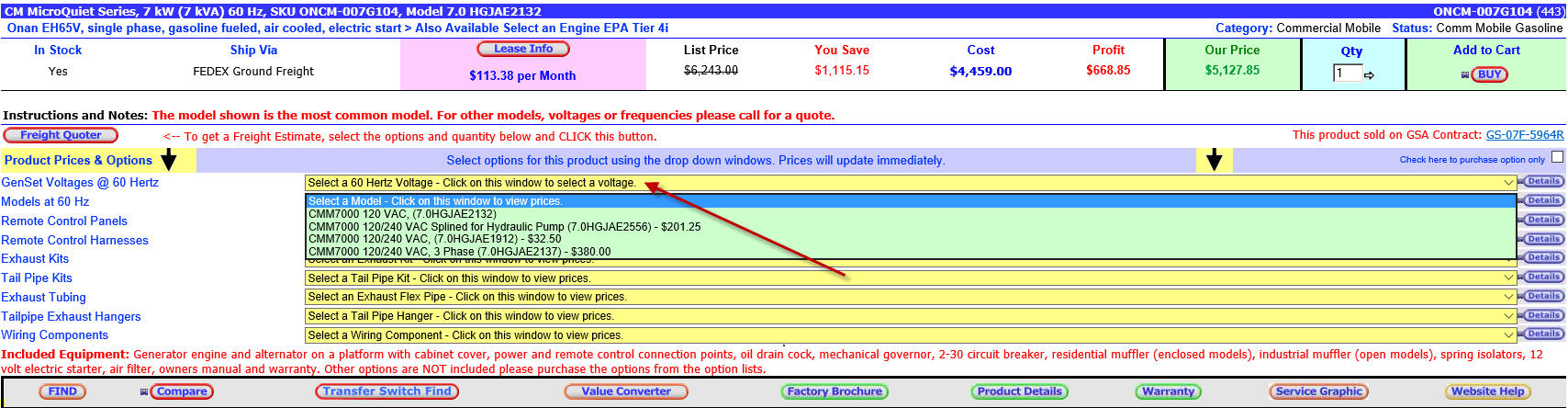Open Website Help
Image resolution: width=1568 pixels, height=408 pixels.
coord(1487,391)
